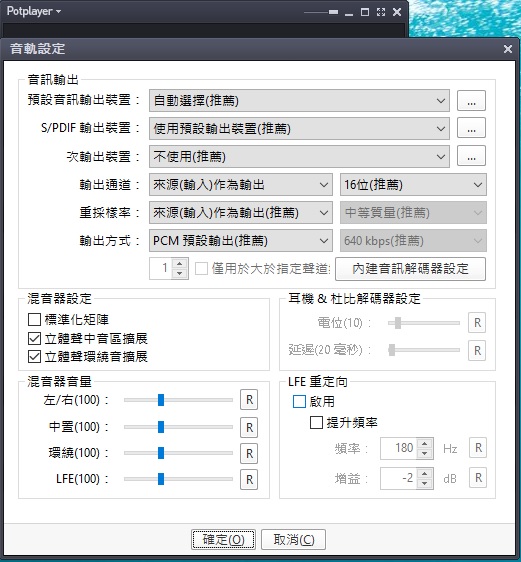Open 重採樣率 dropdown

[x=241, y=213]
